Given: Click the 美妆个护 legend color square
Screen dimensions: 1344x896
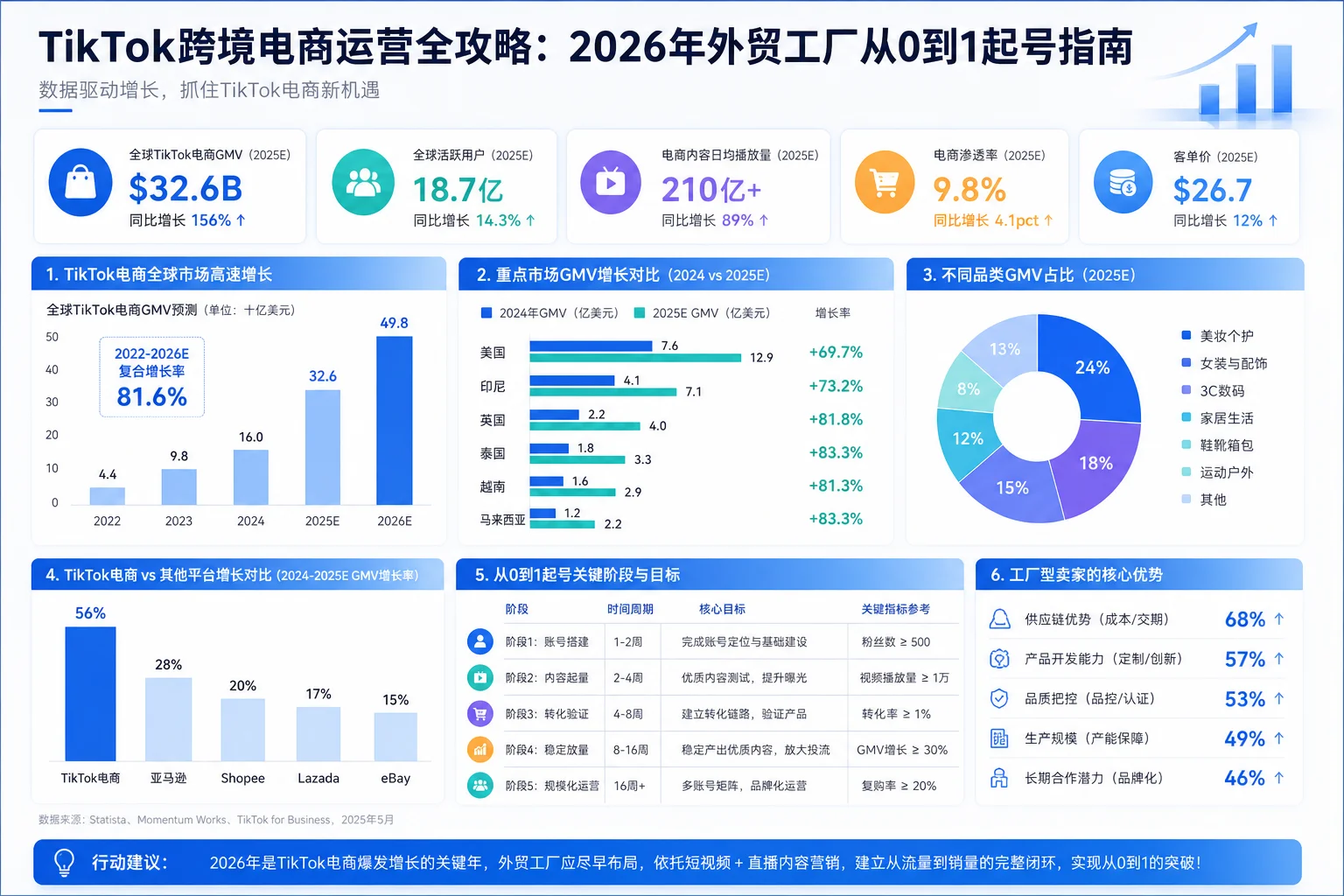Looking at the screenshot, I should point(1186,335).
